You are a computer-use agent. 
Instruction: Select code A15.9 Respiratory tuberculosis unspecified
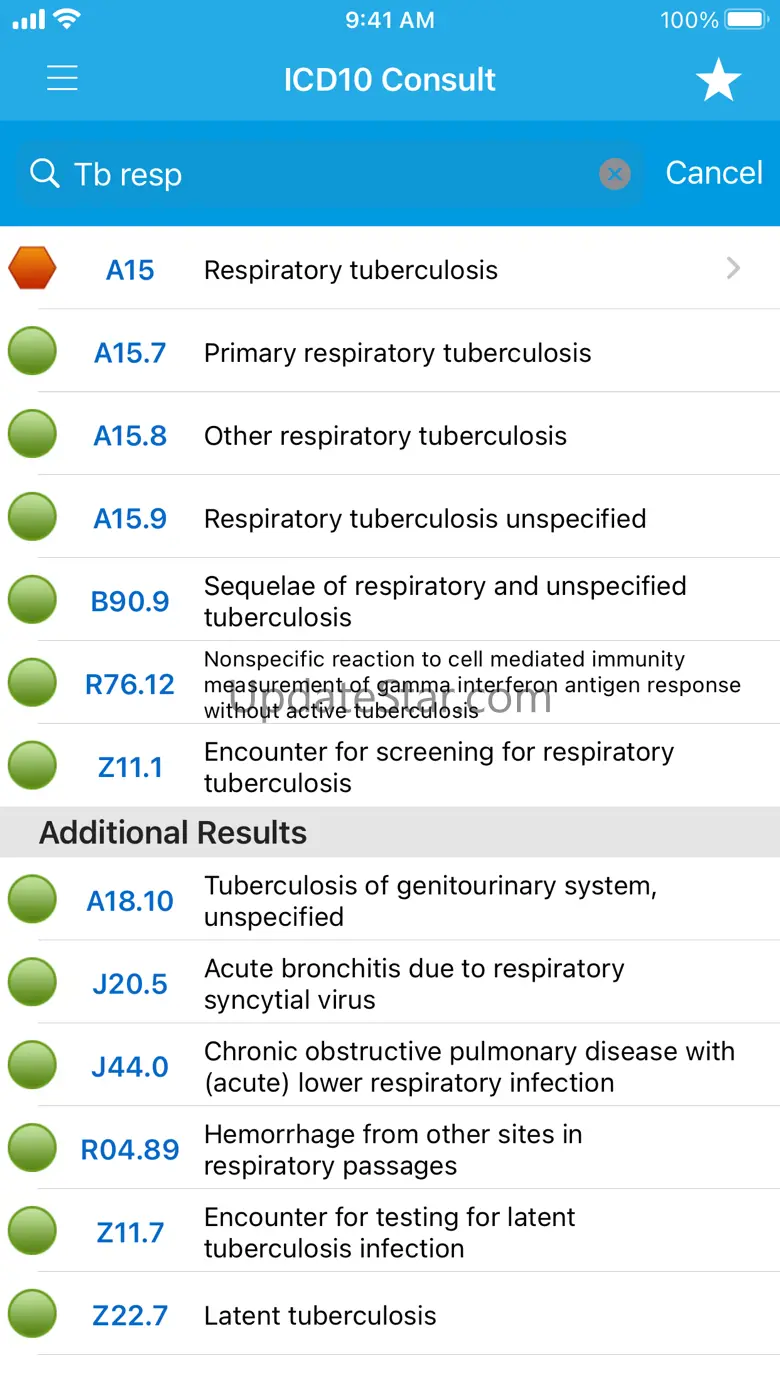pyautogui.click(x=425, y=519)
